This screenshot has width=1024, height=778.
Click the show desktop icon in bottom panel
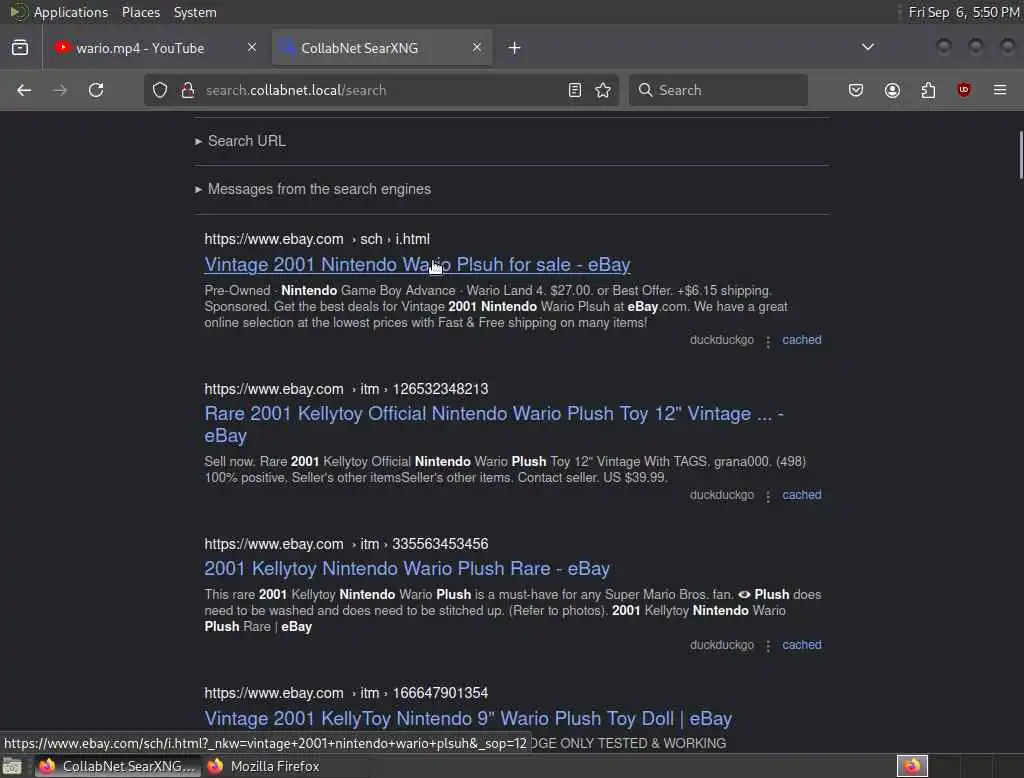click(x=12, y=766)
